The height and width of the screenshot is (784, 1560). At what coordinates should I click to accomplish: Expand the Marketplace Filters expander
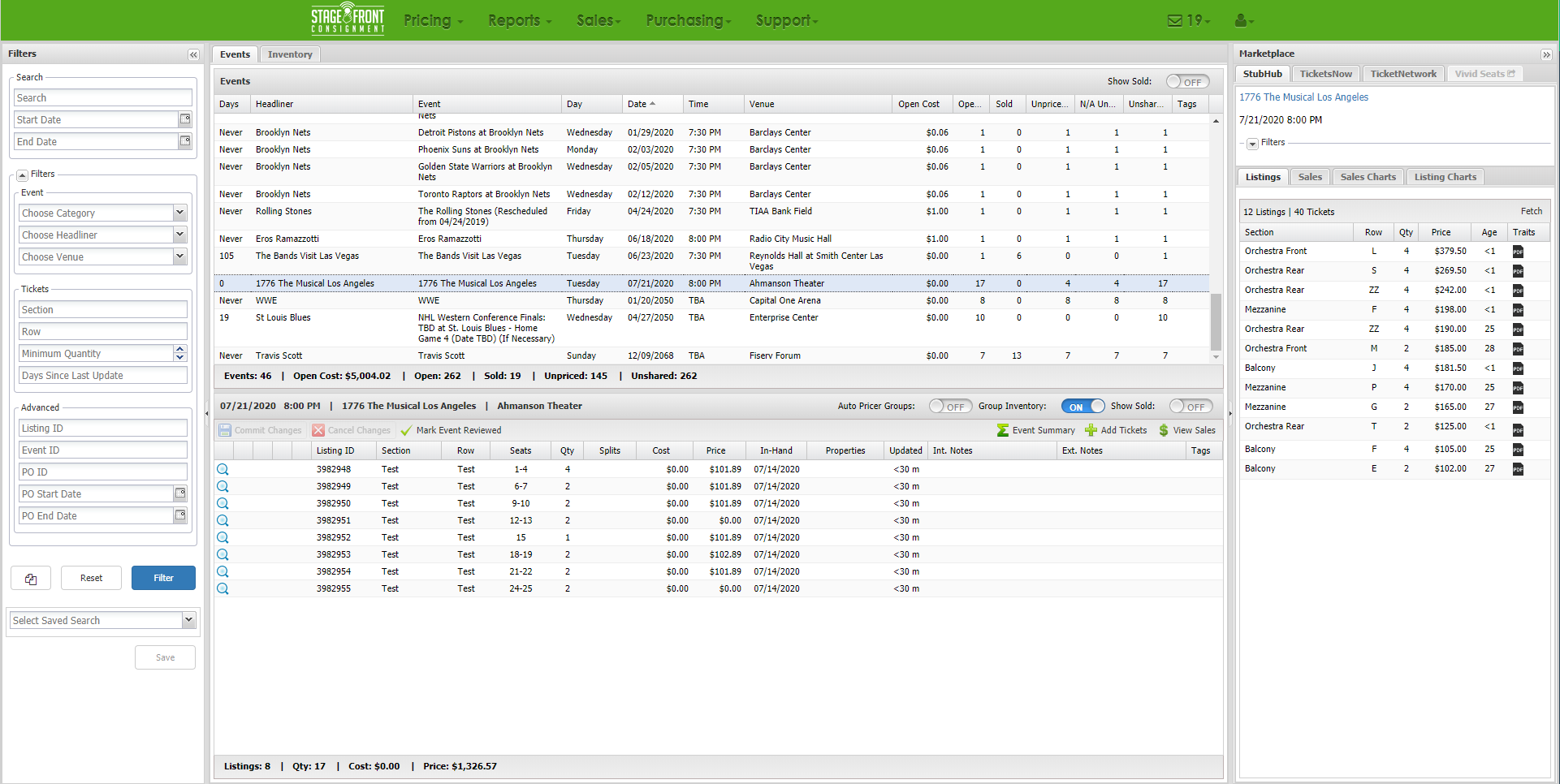pos(1253,144)
